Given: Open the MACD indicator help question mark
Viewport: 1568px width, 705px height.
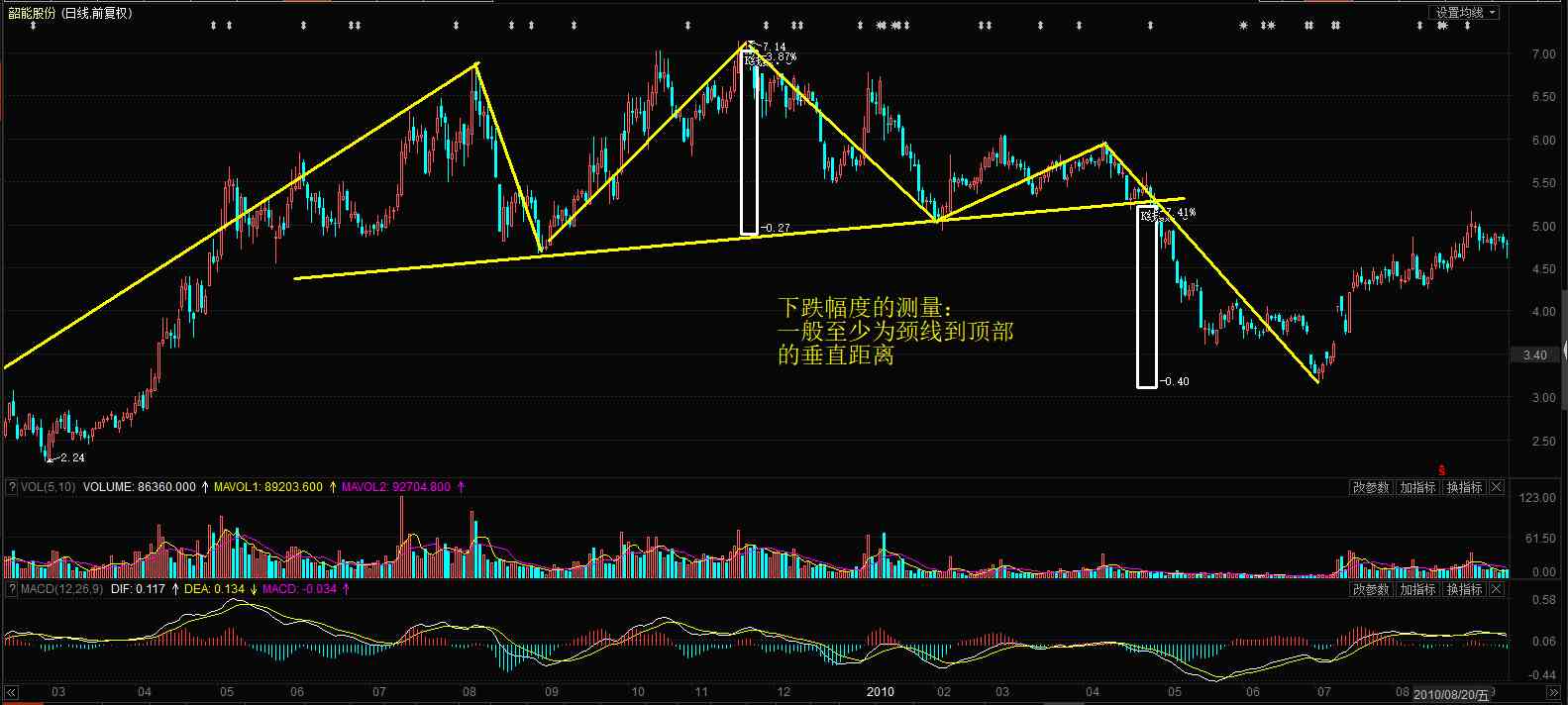Looking at the screenshot, I should pos(12,589).
